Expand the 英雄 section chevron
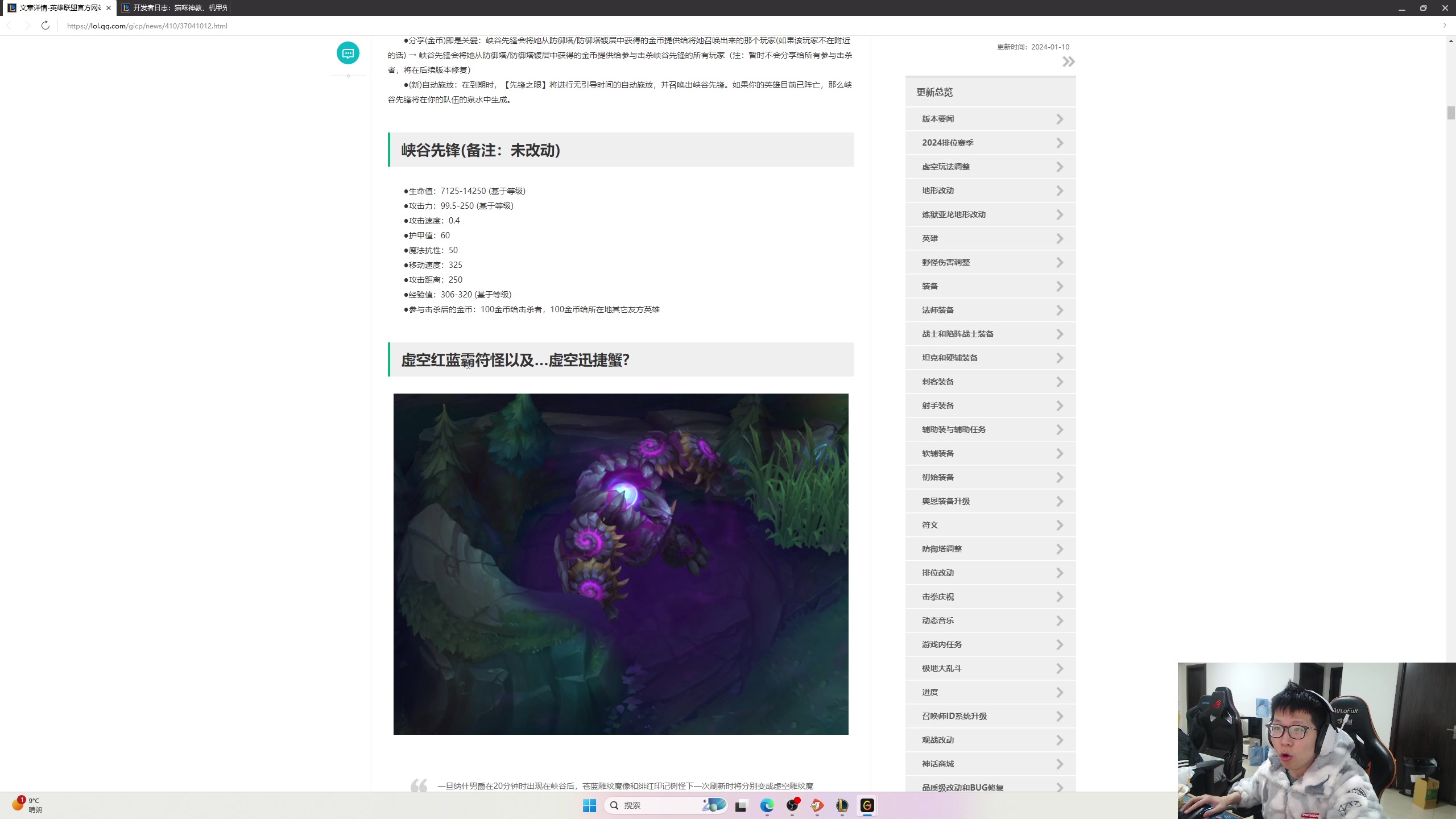1456x819 pixels. [x=1059, y=238]
